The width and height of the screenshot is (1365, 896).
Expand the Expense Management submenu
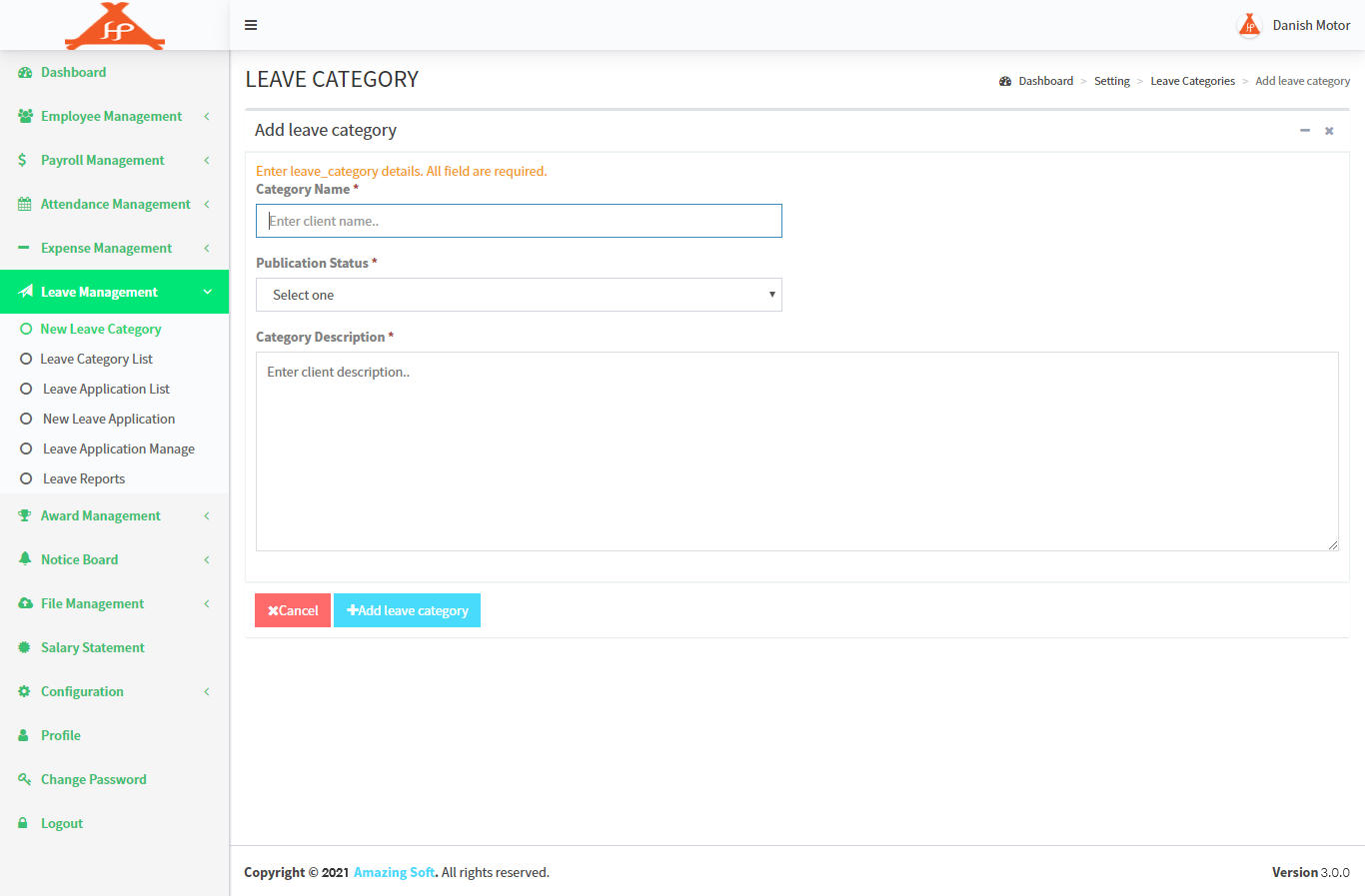pyautogui.click(x=207, y=249)
